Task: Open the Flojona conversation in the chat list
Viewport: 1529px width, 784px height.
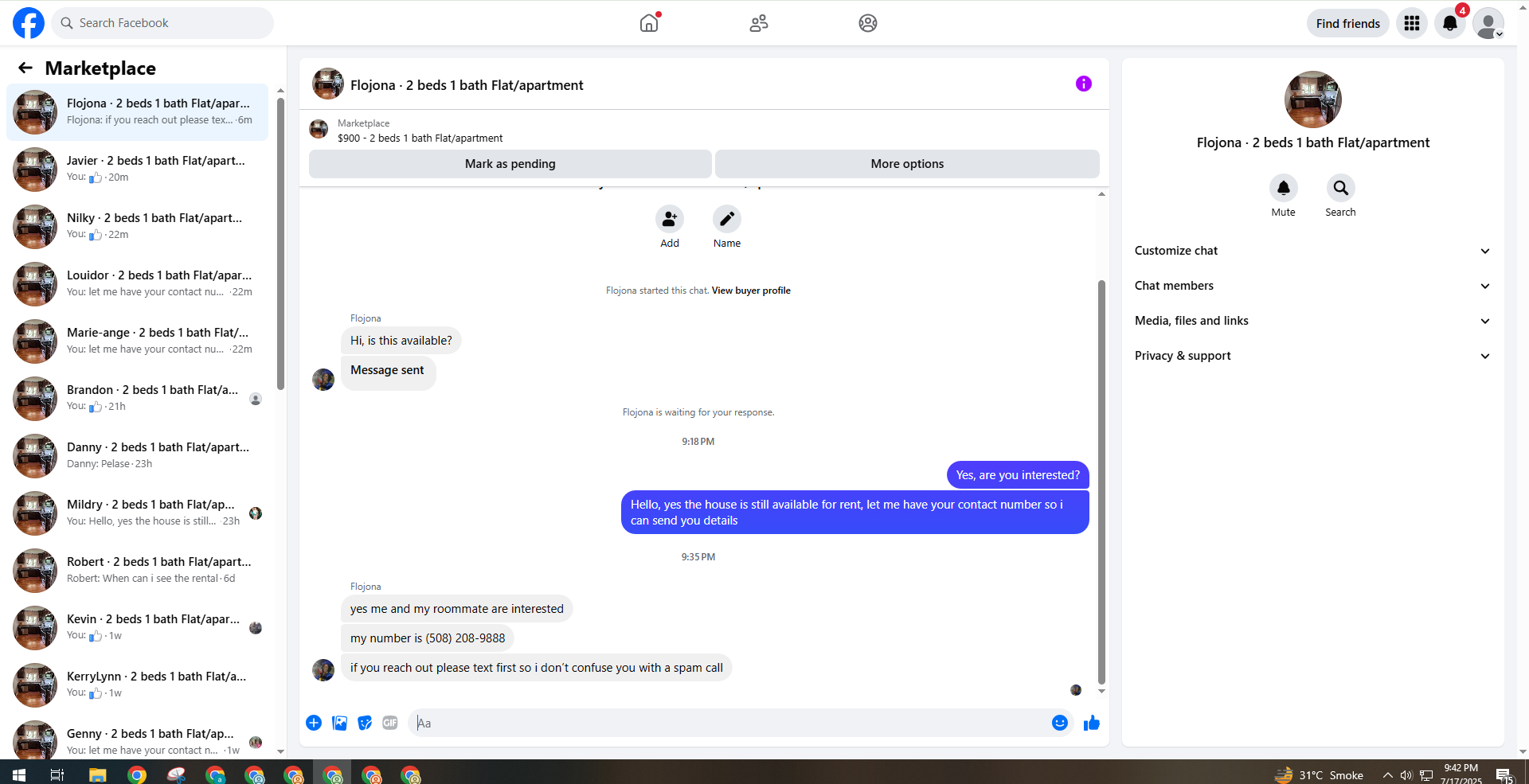Action: click(137, 112)
